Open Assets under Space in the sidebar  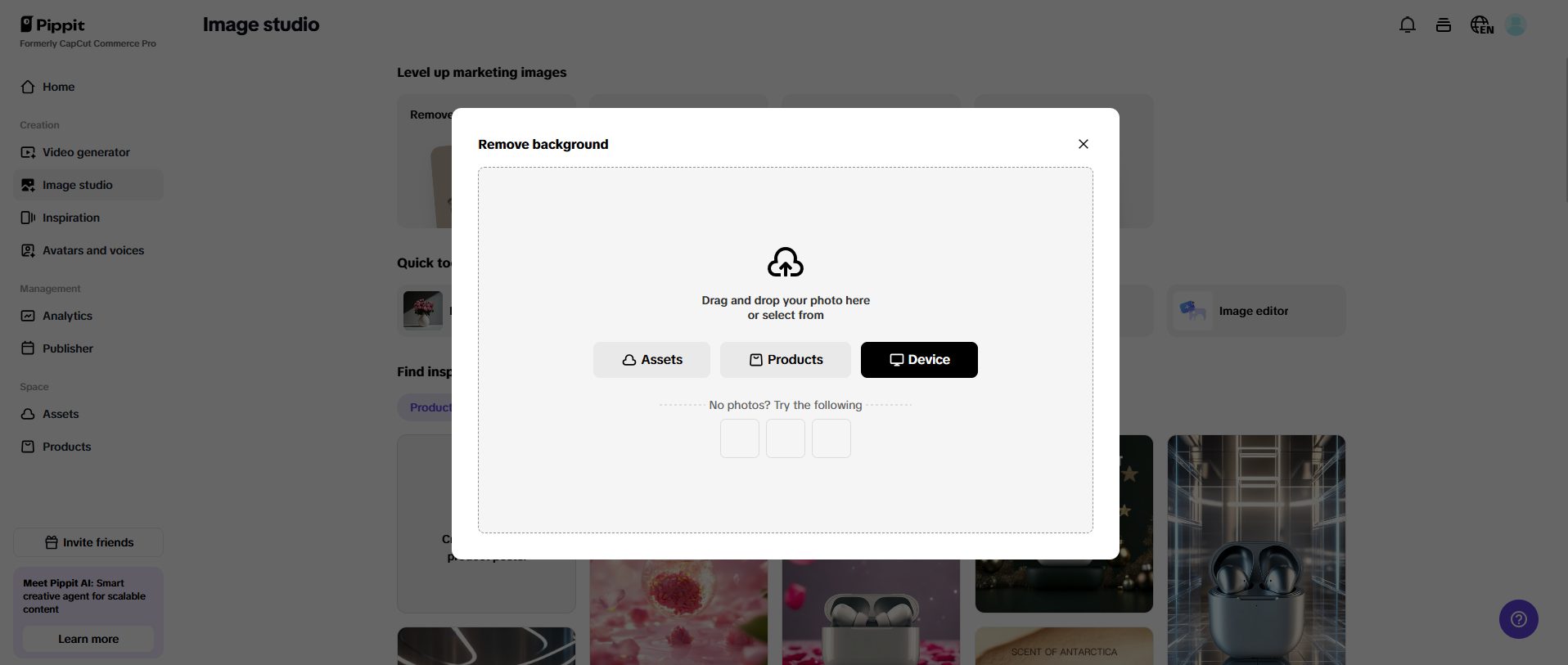coord(88,414)
